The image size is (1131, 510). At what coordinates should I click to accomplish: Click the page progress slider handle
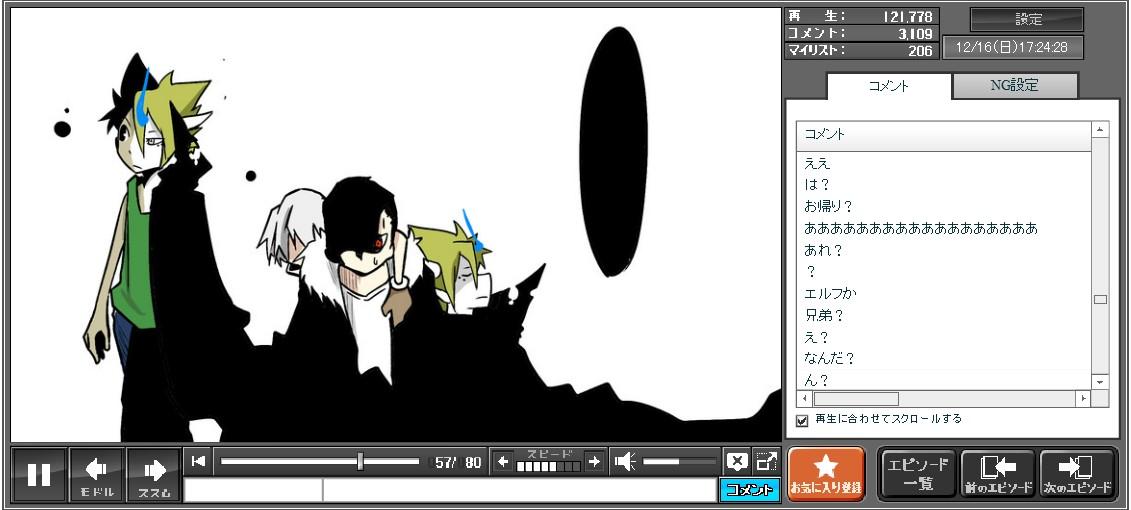[360, 461]
